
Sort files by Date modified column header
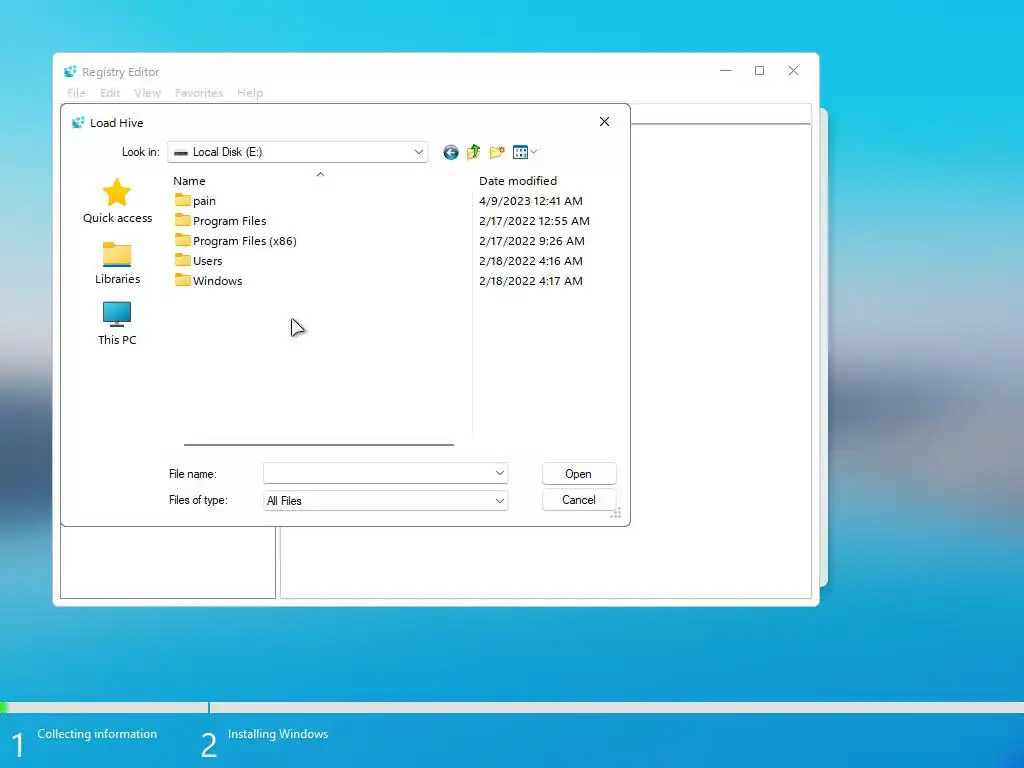click(518, 181)
